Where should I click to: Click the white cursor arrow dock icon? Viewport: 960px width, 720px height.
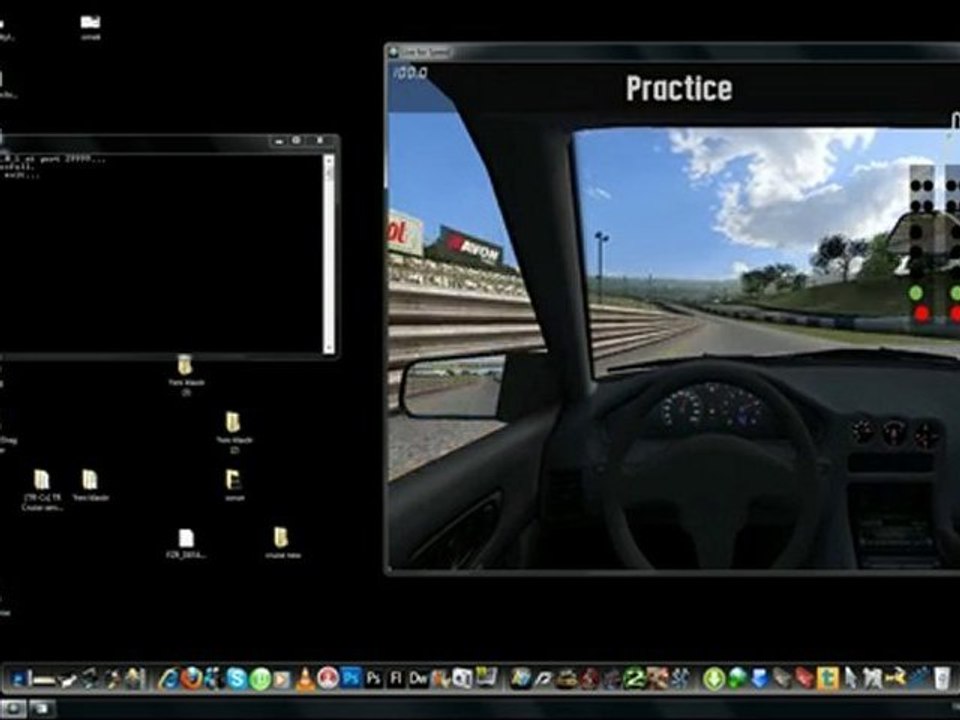(x=850, y=678)
